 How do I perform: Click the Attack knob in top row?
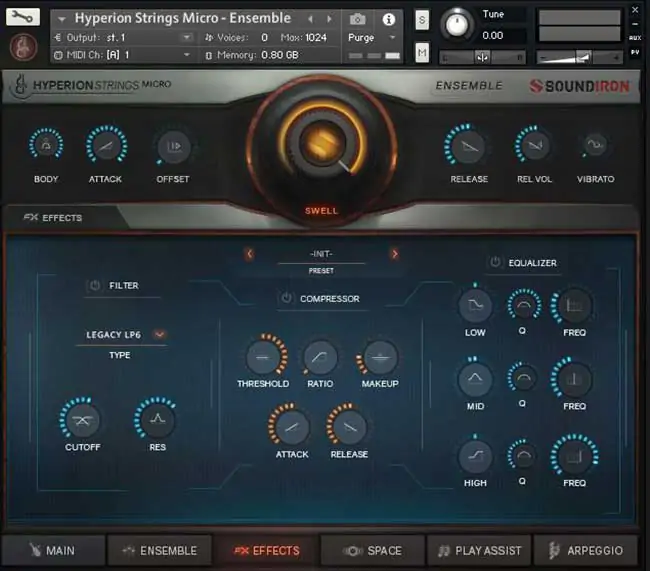pos(106,145)
